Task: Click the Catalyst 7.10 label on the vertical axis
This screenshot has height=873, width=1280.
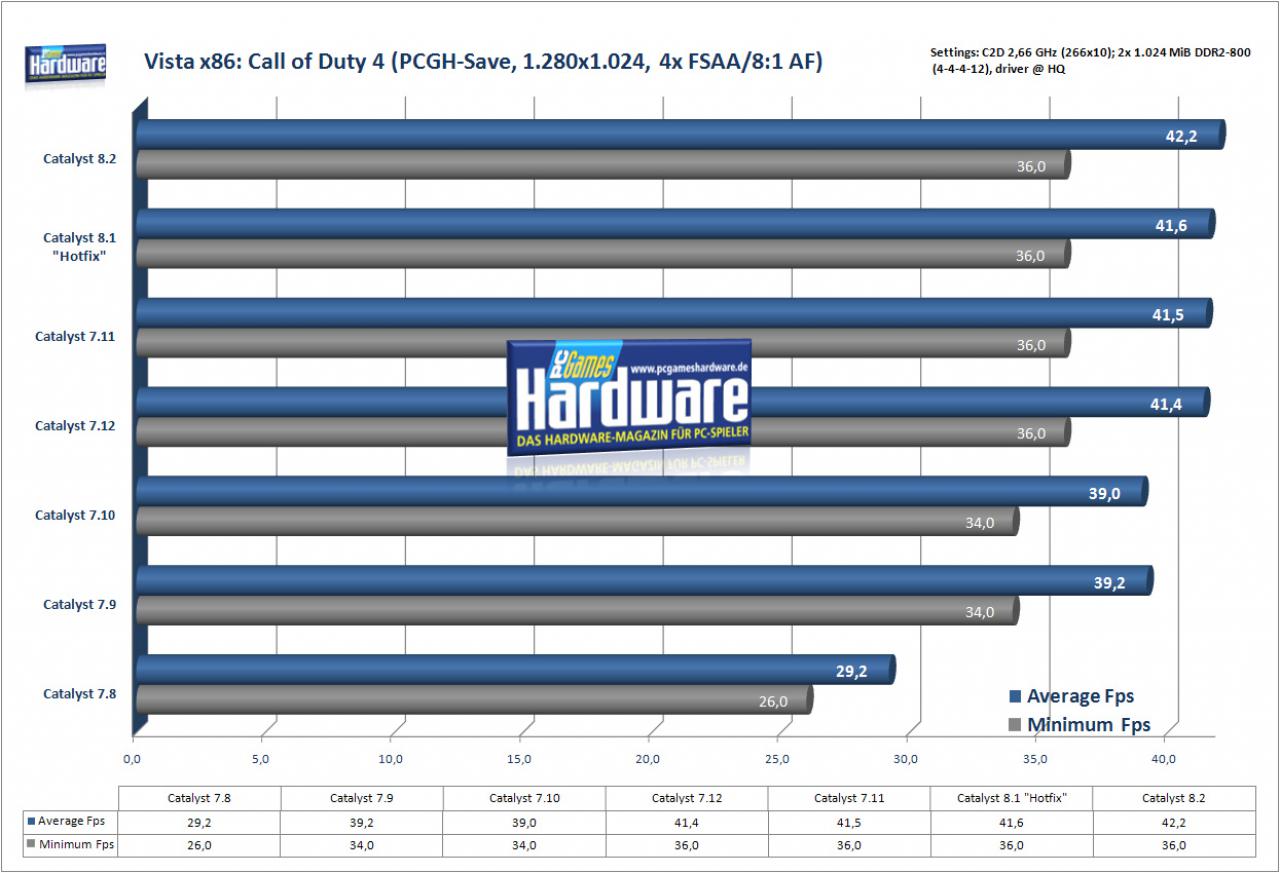Action: [76, 515]
